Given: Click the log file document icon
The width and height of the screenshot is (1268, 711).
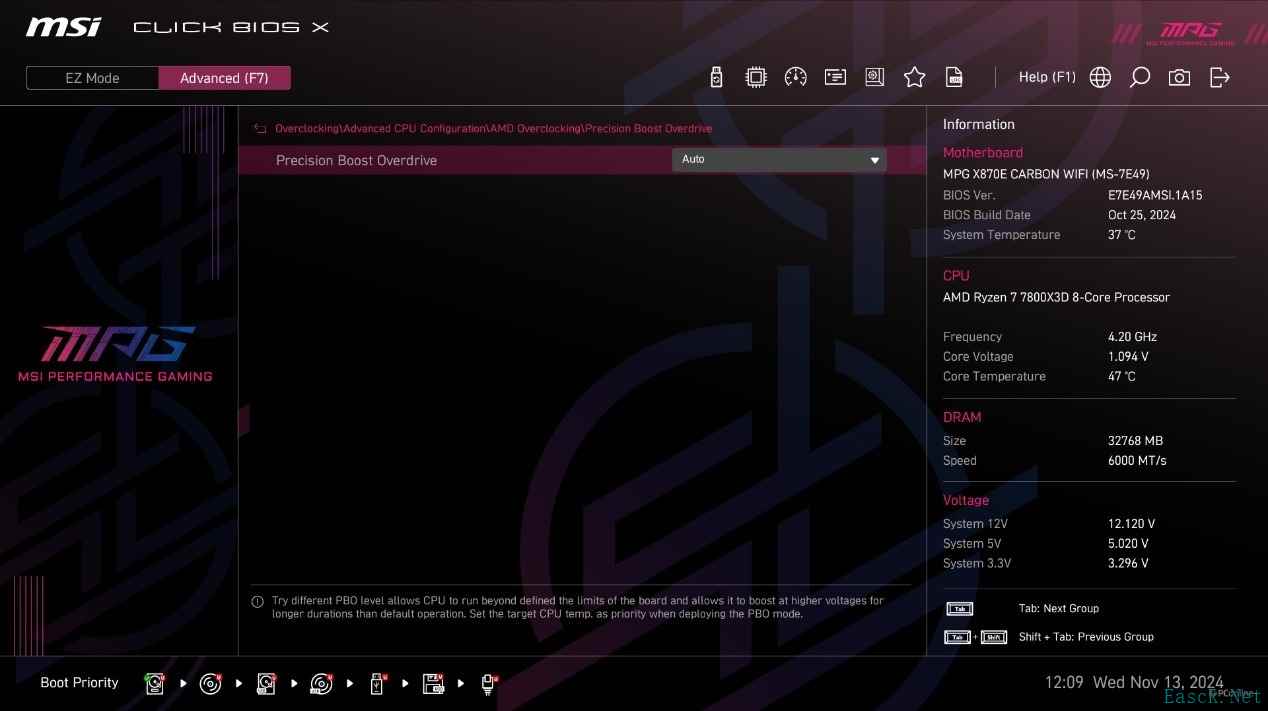Looking at the screenshot, I should click(954, 77).
